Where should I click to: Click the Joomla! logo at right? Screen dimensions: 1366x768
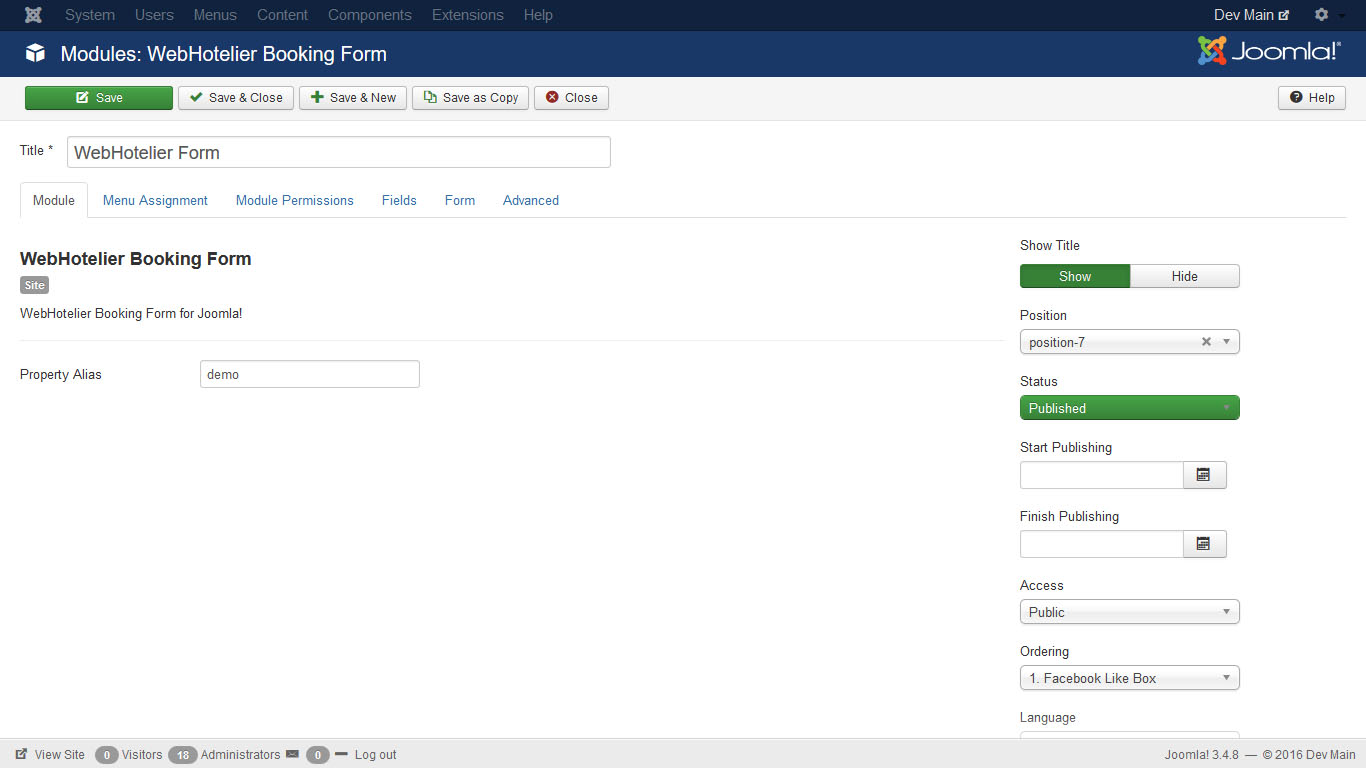pos(1269,51)
